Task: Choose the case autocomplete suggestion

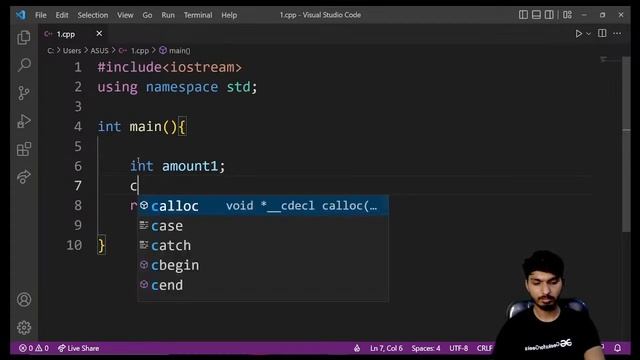Action: click(263, 226)
